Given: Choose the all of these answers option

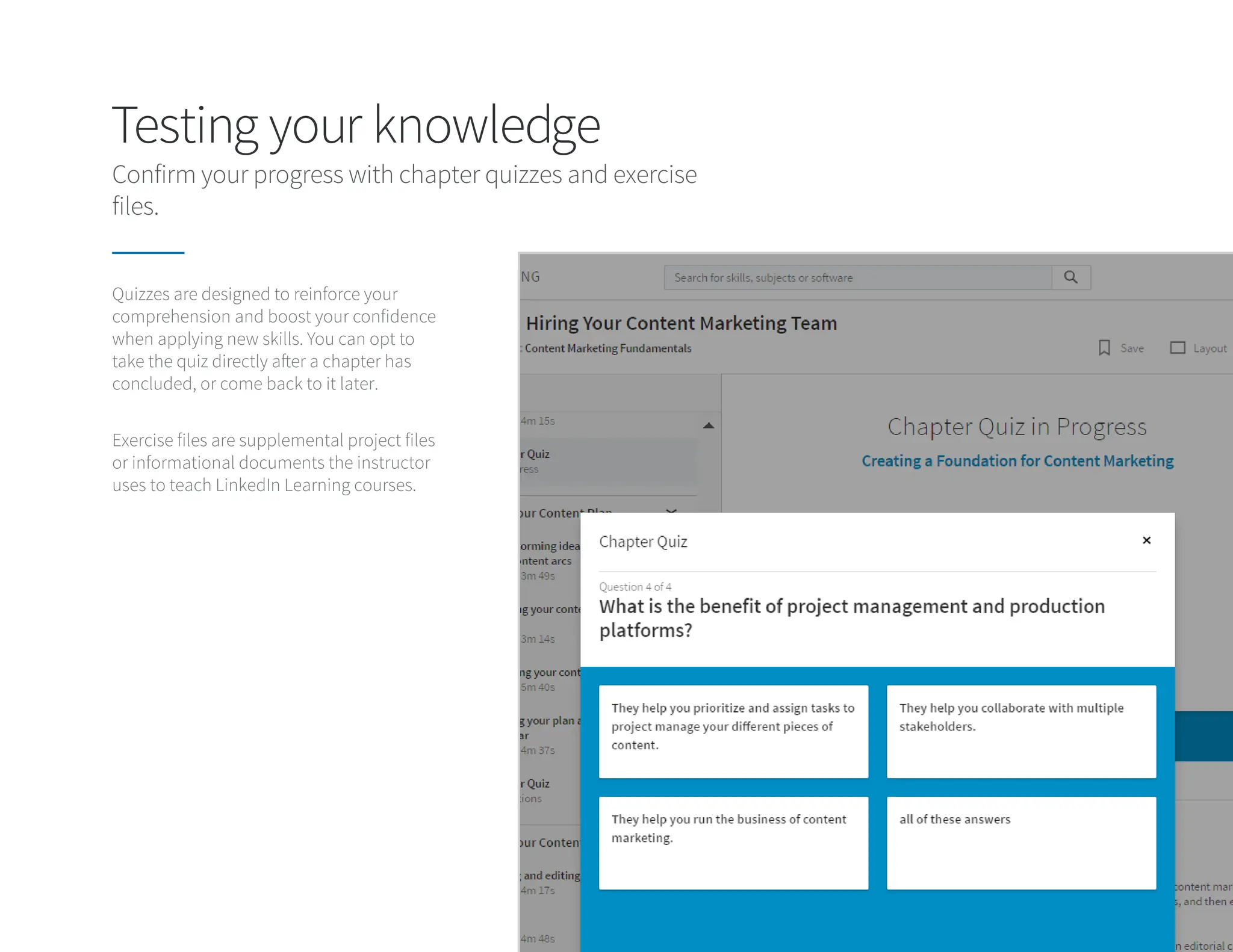Looking at the screenshot, I should (x=1021, y=843).
